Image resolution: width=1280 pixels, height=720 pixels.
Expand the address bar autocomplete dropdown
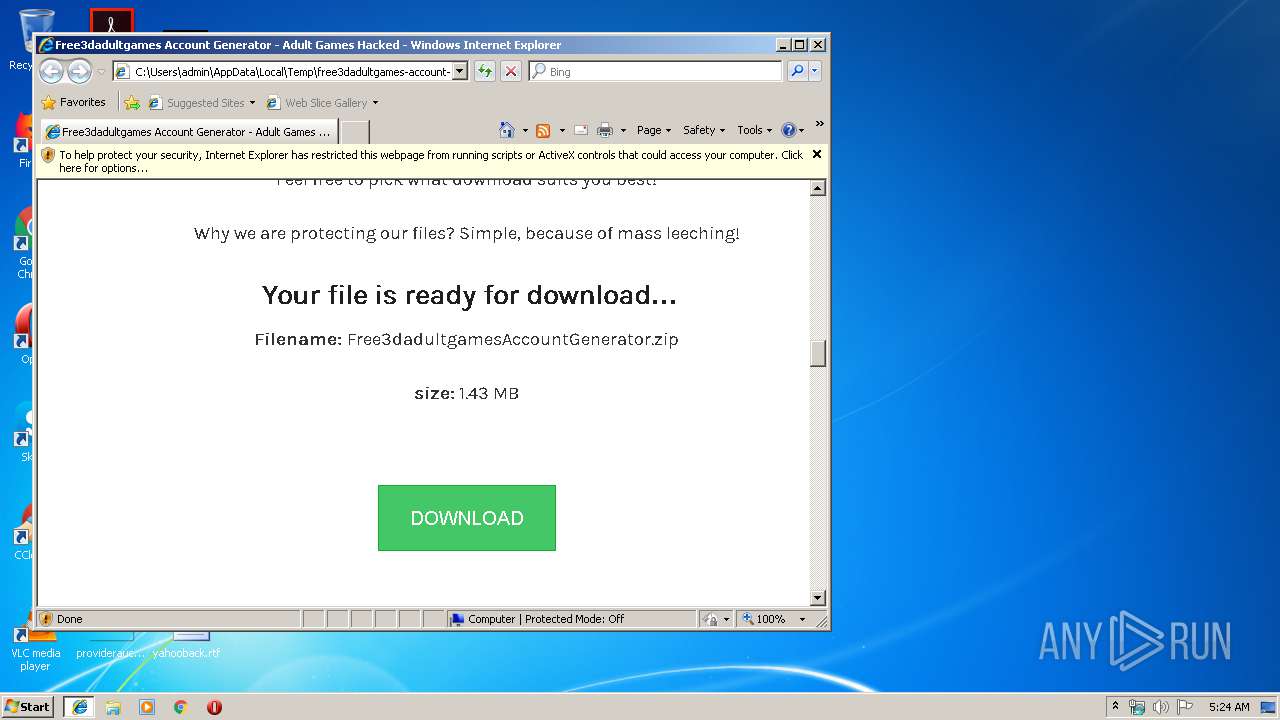click(459, 71)
